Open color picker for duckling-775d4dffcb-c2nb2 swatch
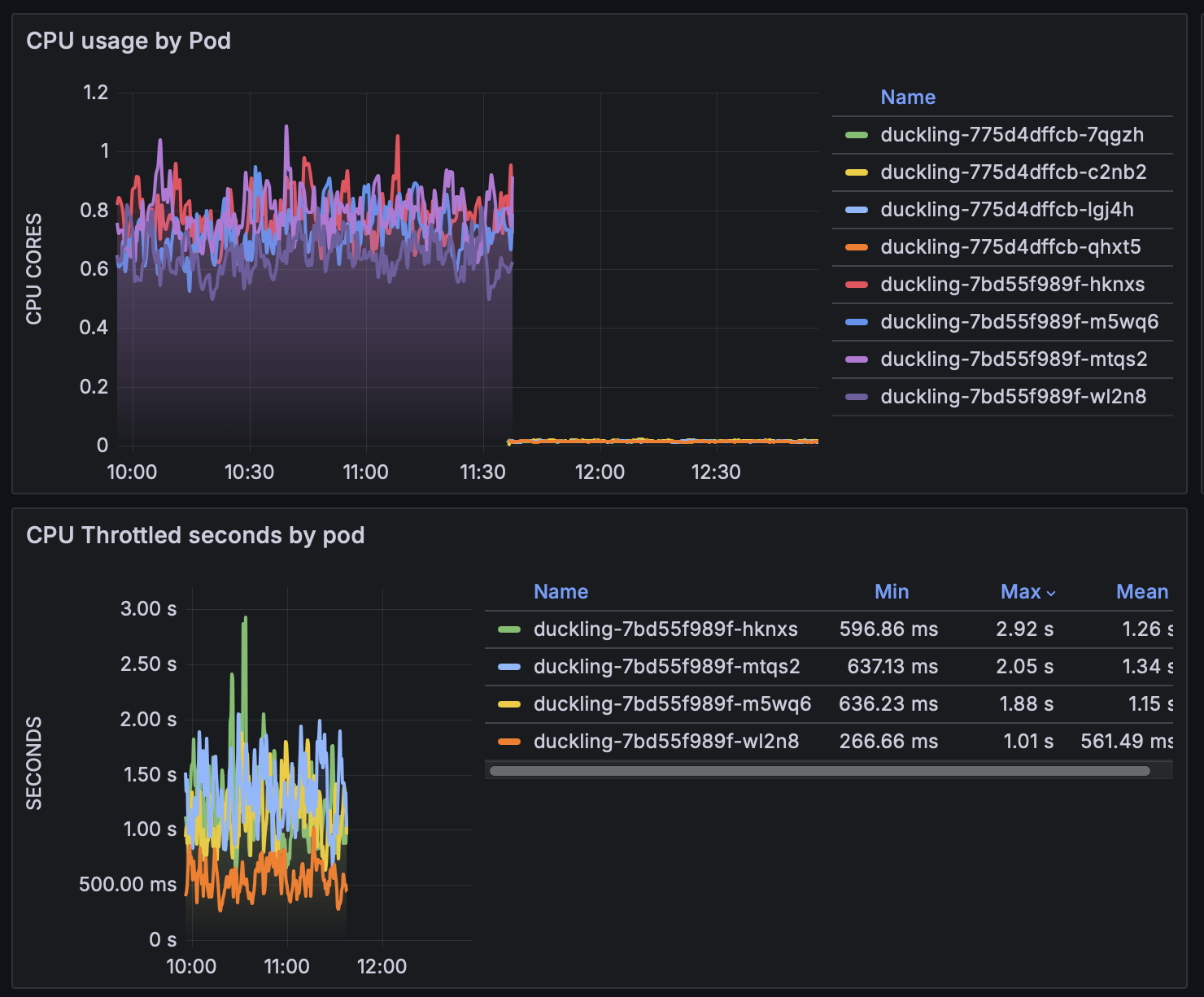The height and width of the screenshot is (997, 1204). (857, 172)
